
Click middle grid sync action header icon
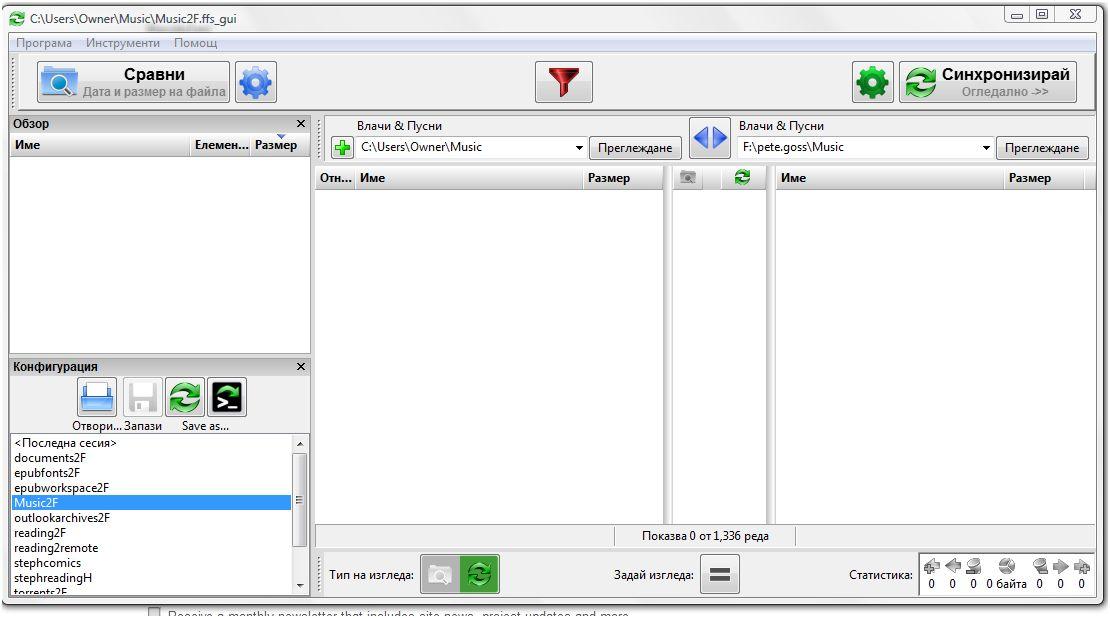tap(742, 178)
